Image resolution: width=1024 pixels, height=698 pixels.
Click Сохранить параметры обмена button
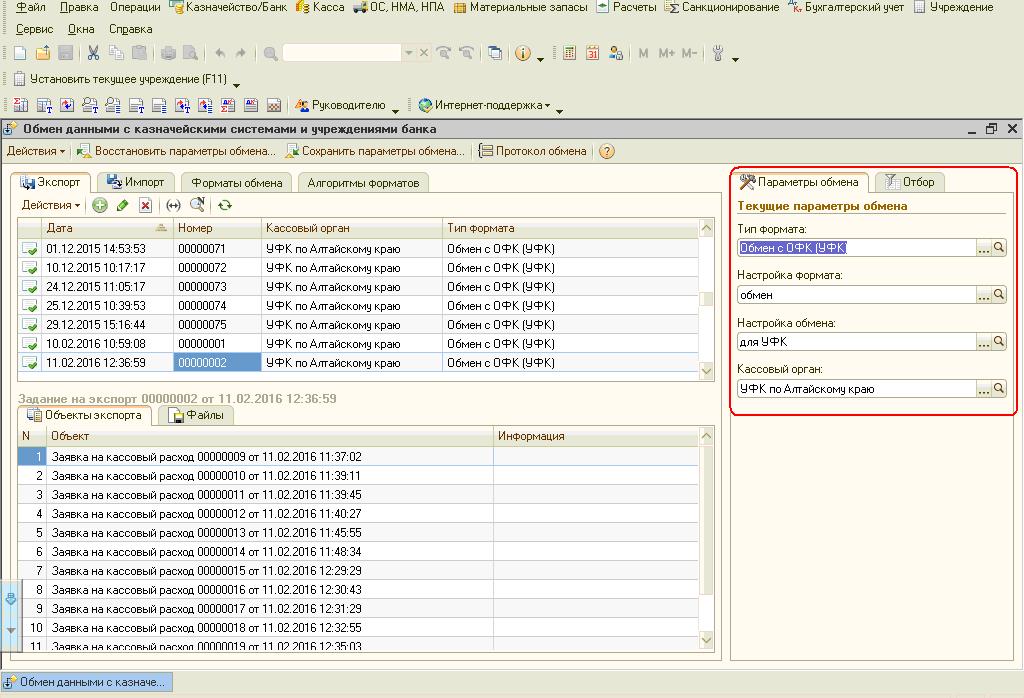375,151
